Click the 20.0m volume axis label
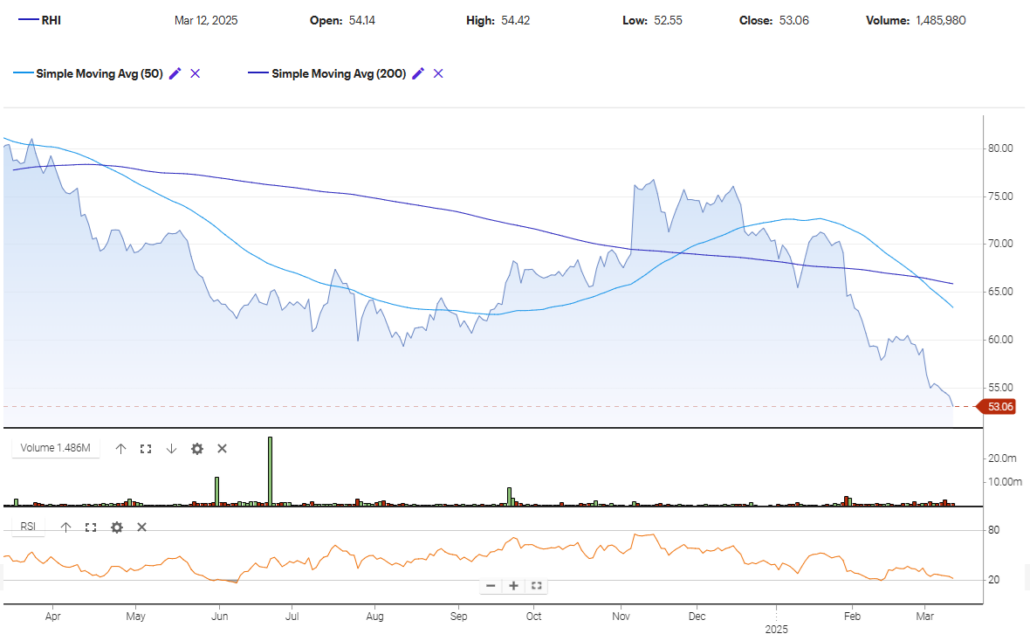Screen dimensions: 1030x634 coord(1002,458)
